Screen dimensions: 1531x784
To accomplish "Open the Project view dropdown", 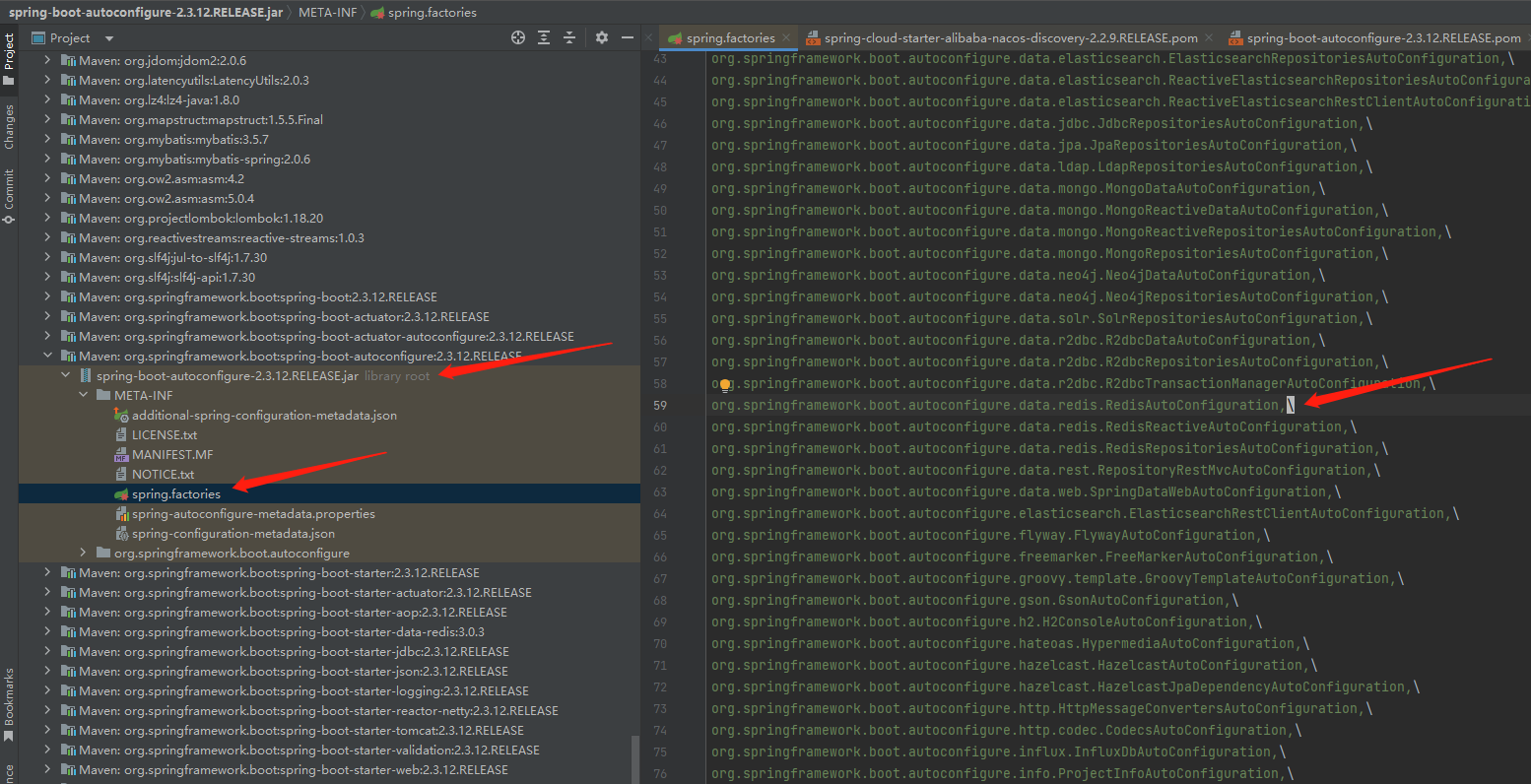I will click(x=109, y=38).
